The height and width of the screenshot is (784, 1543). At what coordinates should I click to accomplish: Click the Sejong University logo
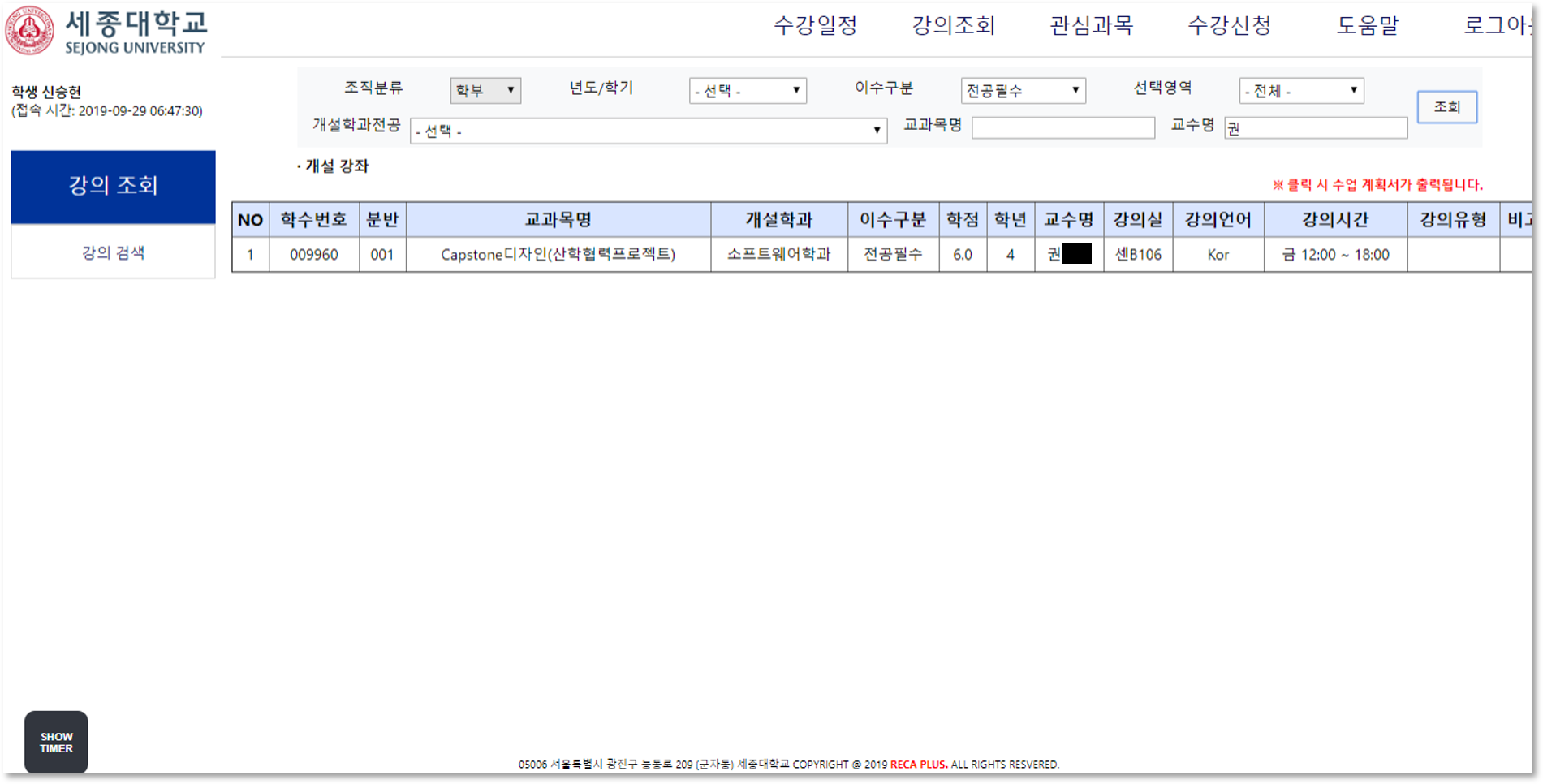tap(106, 31)
